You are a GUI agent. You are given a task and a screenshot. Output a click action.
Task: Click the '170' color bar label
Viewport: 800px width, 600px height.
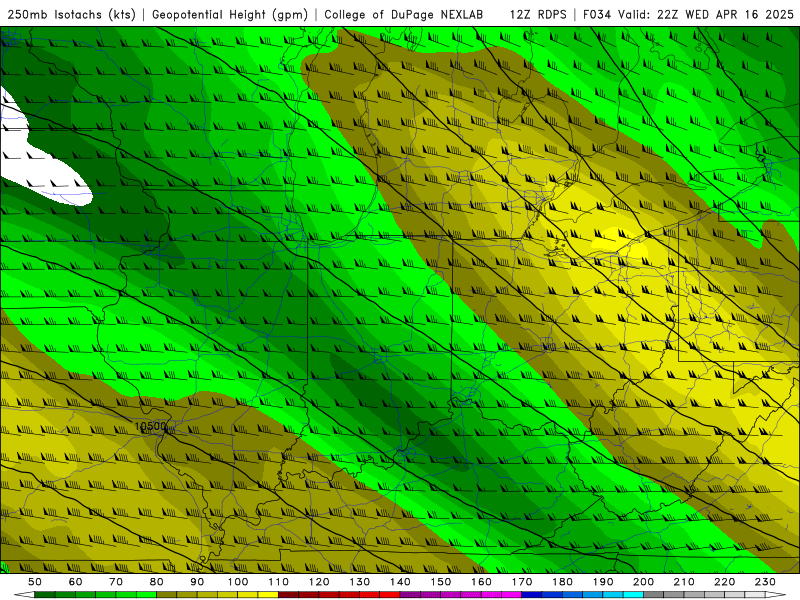coord(522,582)
